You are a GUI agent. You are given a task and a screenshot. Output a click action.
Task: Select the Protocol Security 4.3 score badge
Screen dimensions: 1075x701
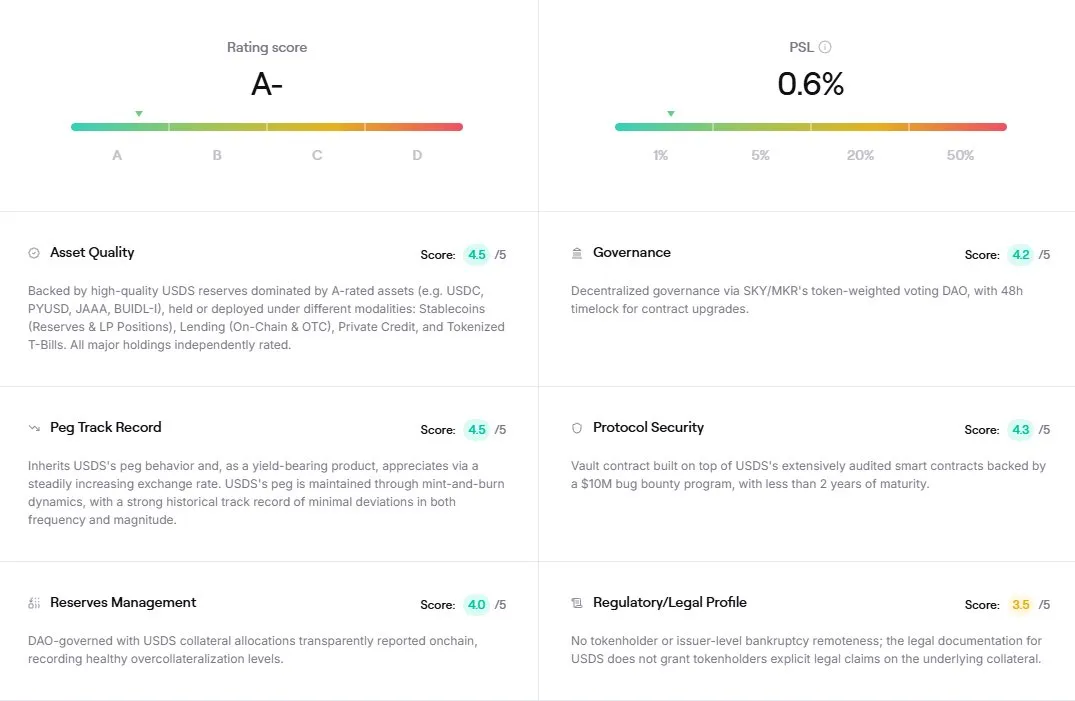(x=1021, y=430)
